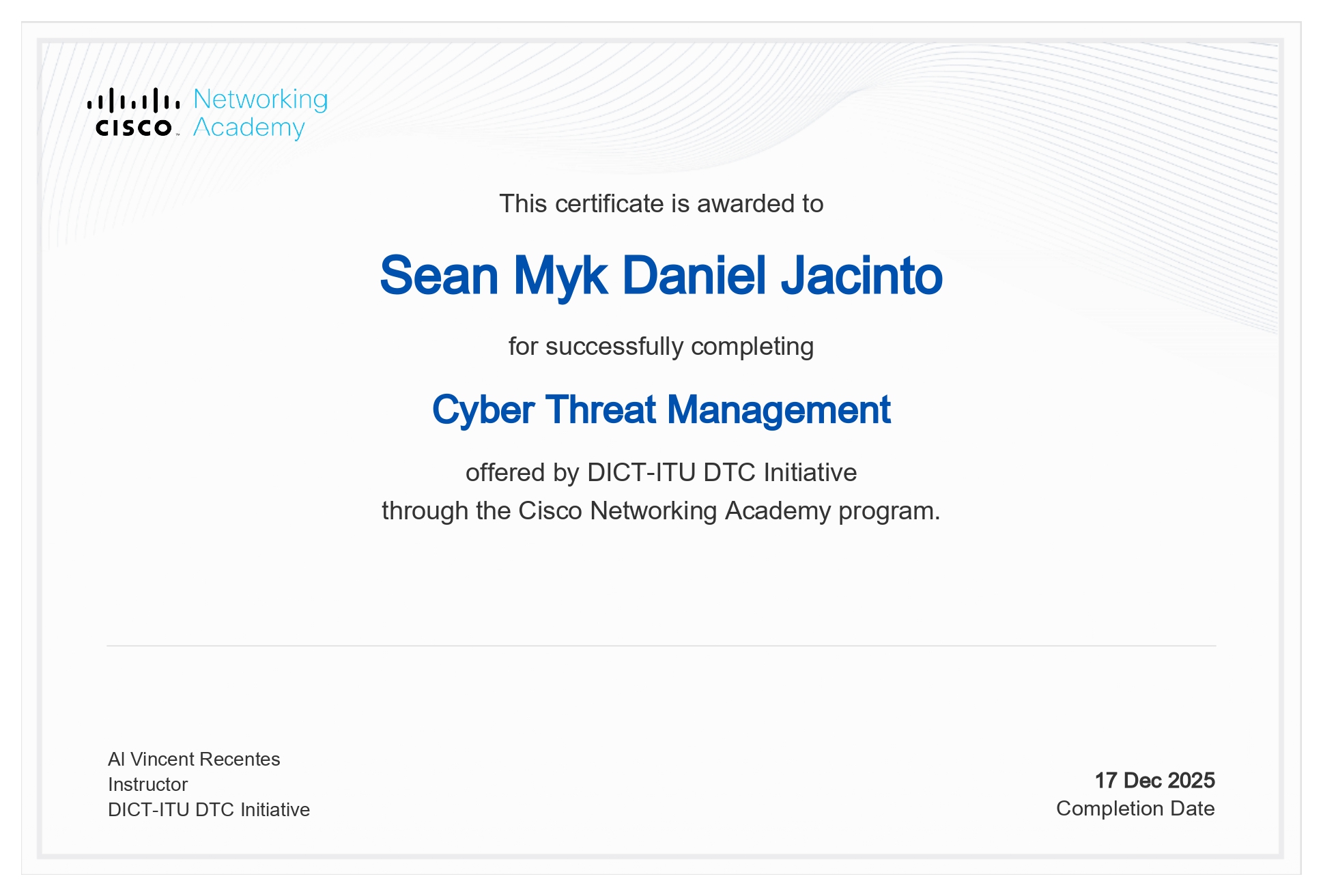Select the word 'Academy' in teal text

249,128
